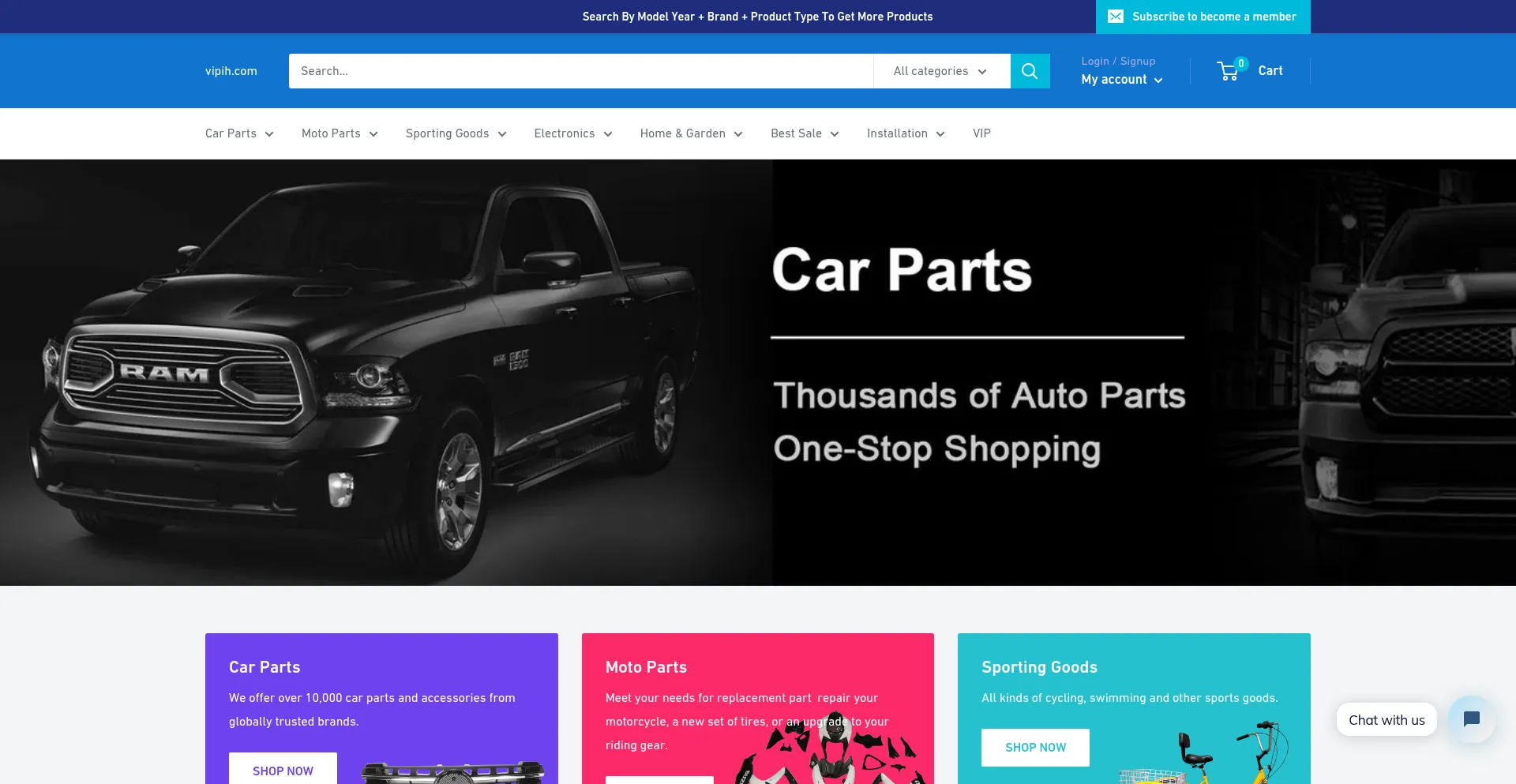Open the Best Sale menu item
This screenshot has width=1516, height=784.
[796, 133]
